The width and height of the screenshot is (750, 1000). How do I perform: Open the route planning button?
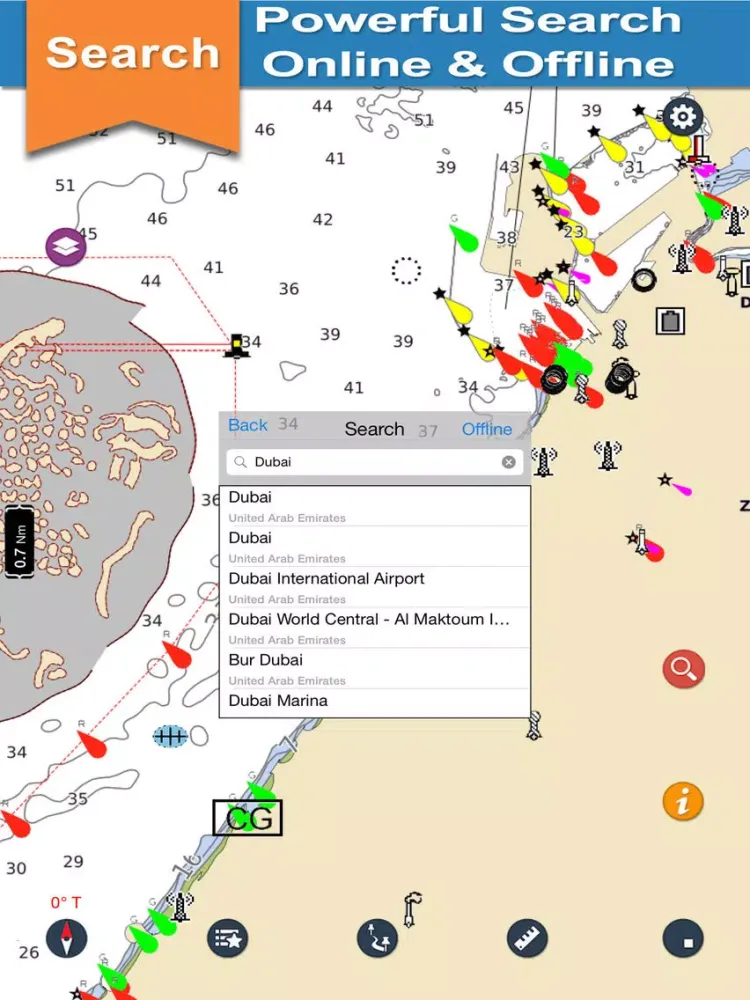(378, 938)
